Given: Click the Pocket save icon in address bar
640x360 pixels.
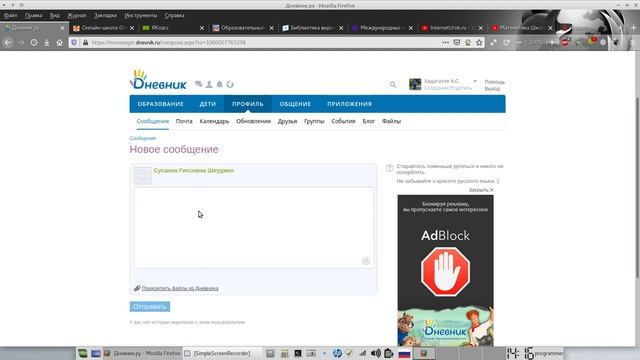Looking at the screenshot, I should click(457, 42).
